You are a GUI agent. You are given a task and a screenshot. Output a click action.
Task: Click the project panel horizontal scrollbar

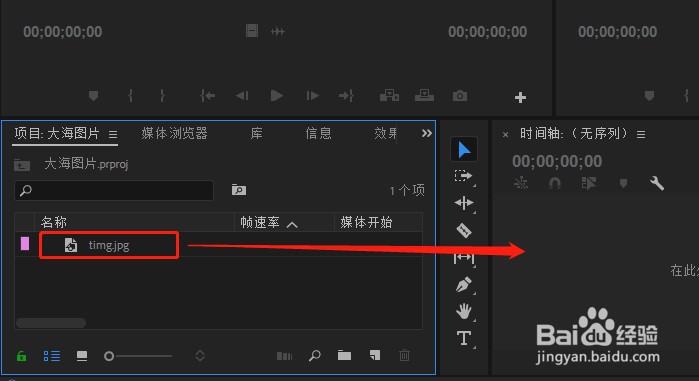coord(51,322)
